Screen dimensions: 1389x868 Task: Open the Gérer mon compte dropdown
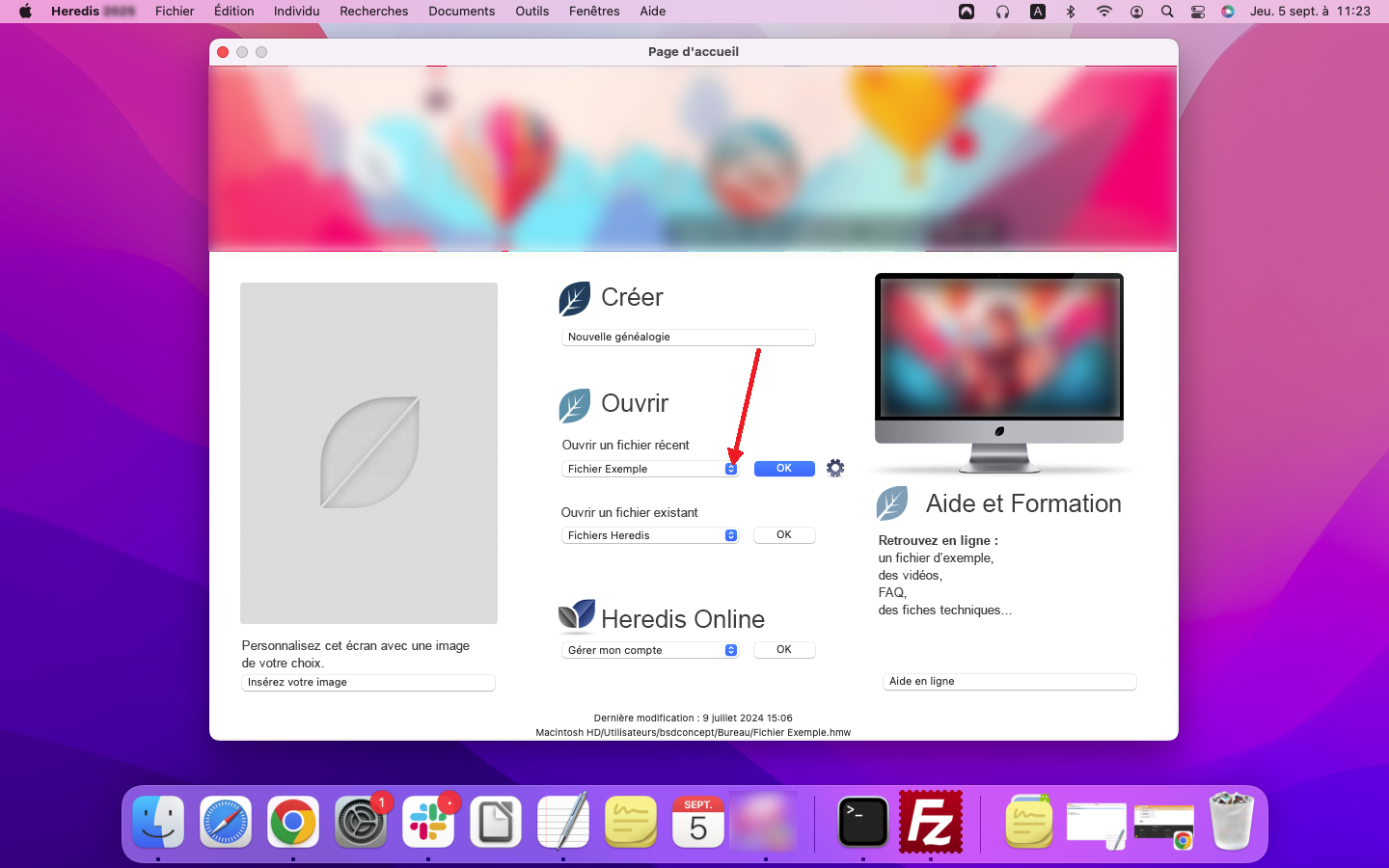pos(730,650)
